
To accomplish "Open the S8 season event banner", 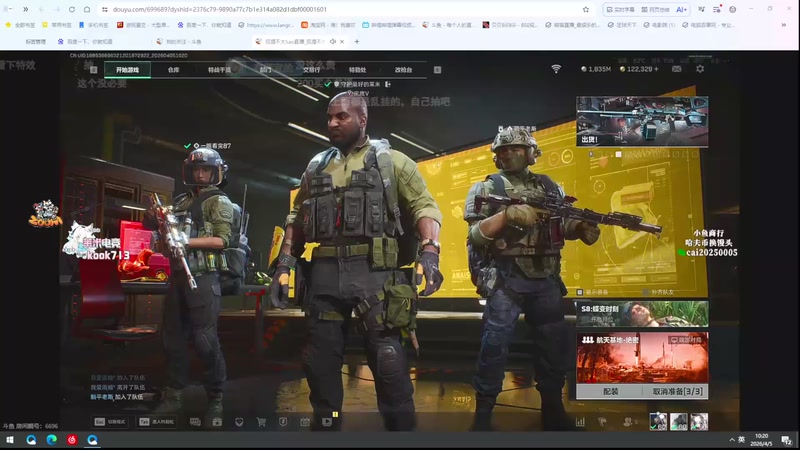I will pos(642,314).
